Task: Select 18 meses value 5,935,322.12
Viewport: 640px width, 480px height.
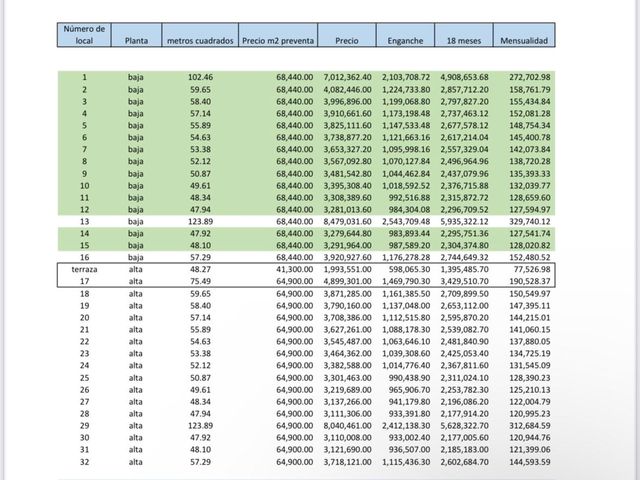Action: click(464, 222)
